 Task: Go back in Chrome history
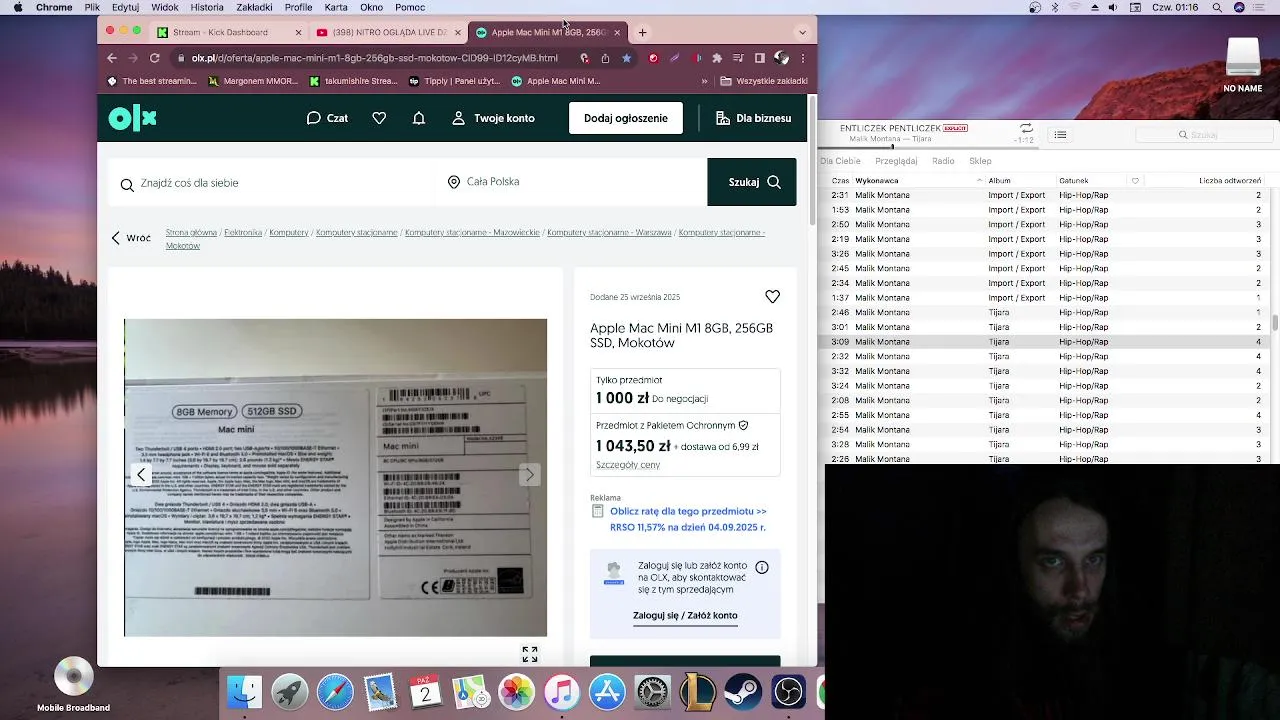pyautogui.click(x=112, y=58)
